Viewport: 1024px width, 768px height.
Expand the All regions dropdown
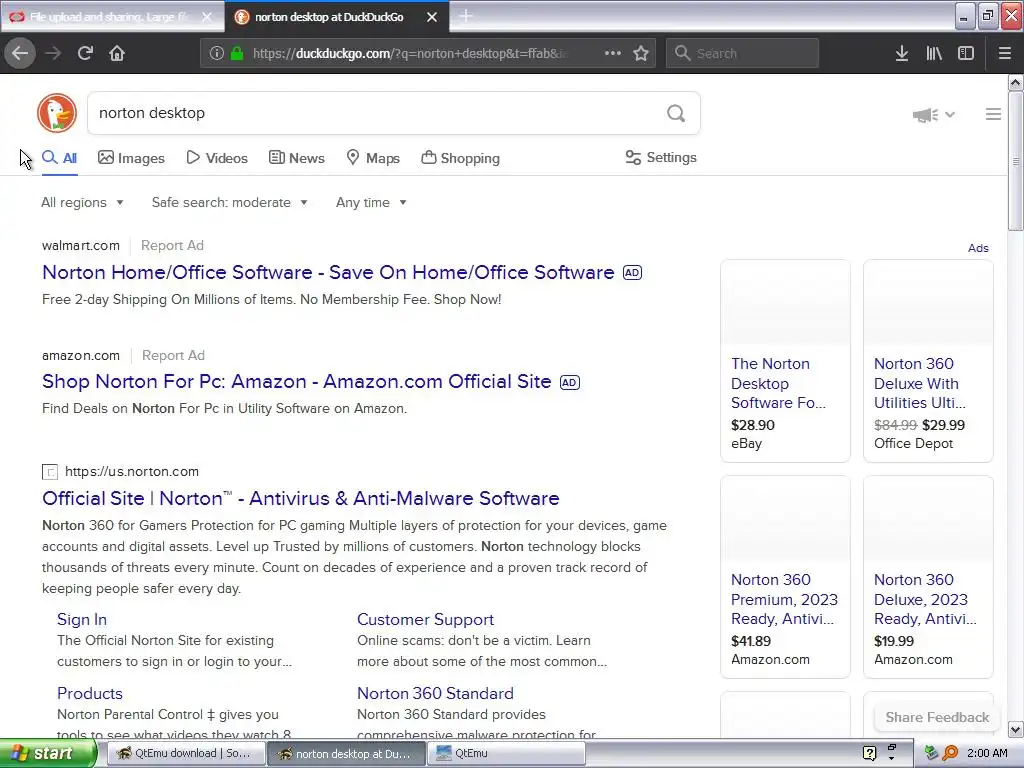[x=82, y=202]
